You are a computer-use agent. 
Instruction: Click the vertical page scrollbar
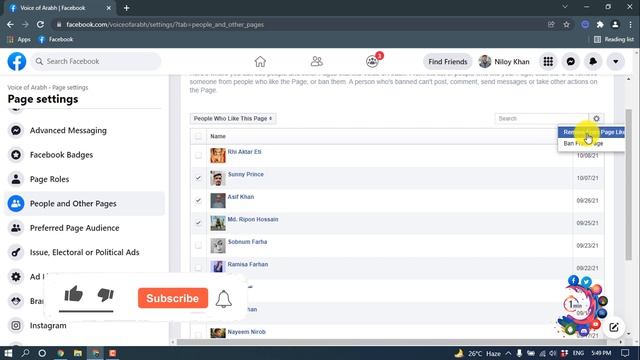(x=629, y=184)
